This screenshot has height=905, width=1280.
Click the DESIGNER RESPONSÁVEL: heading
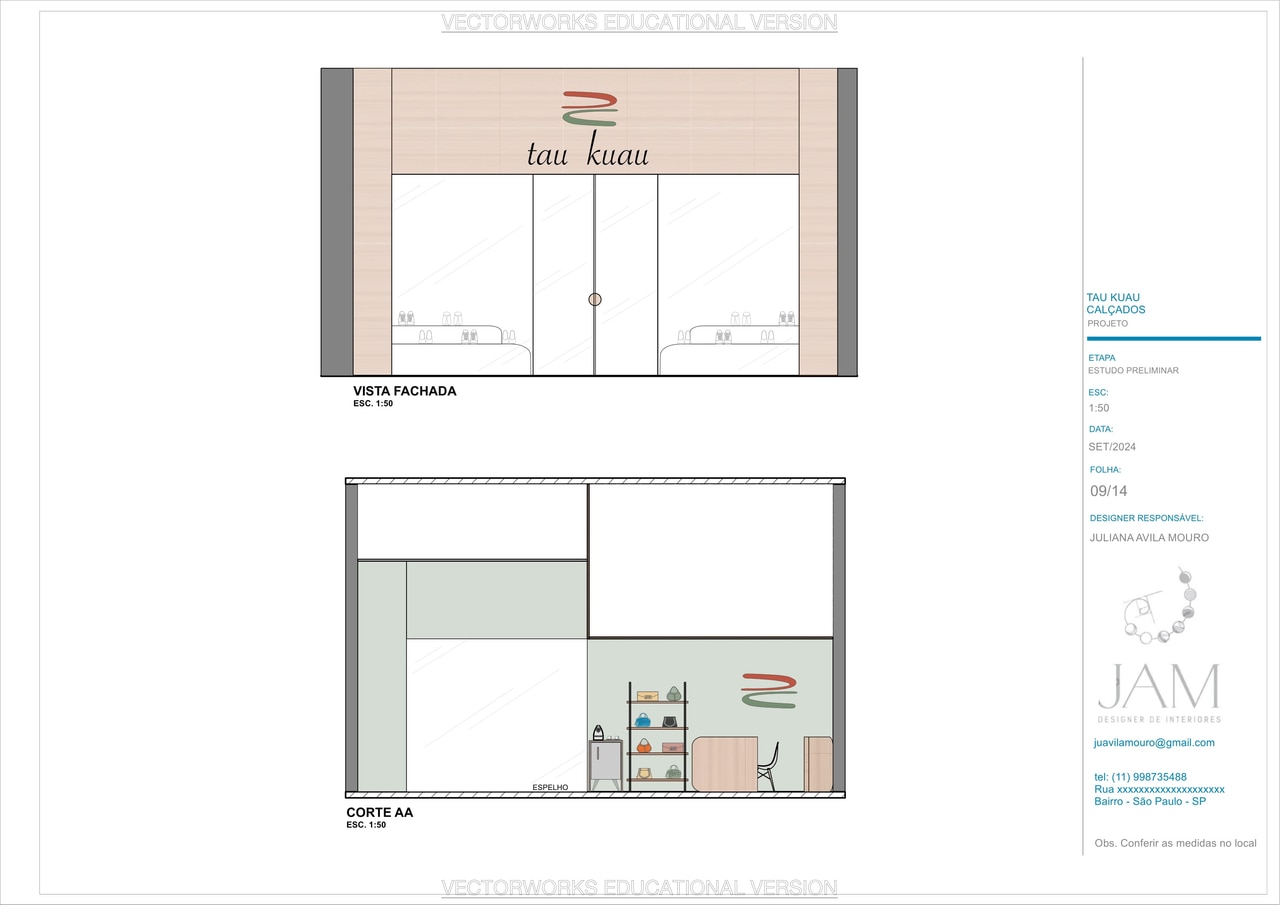pos(1146,519)
